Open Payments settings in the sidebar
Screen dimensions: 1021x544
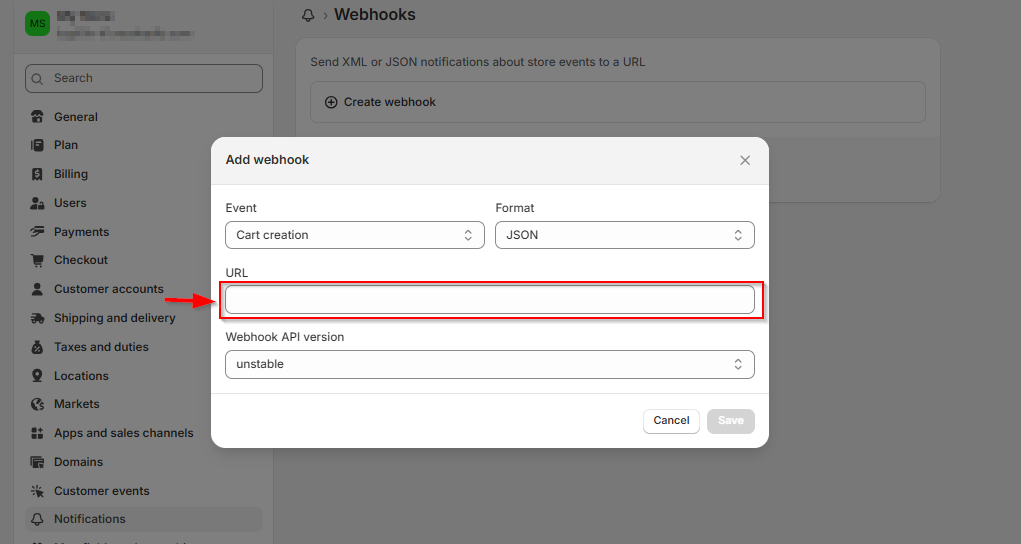tap(81, 232)
